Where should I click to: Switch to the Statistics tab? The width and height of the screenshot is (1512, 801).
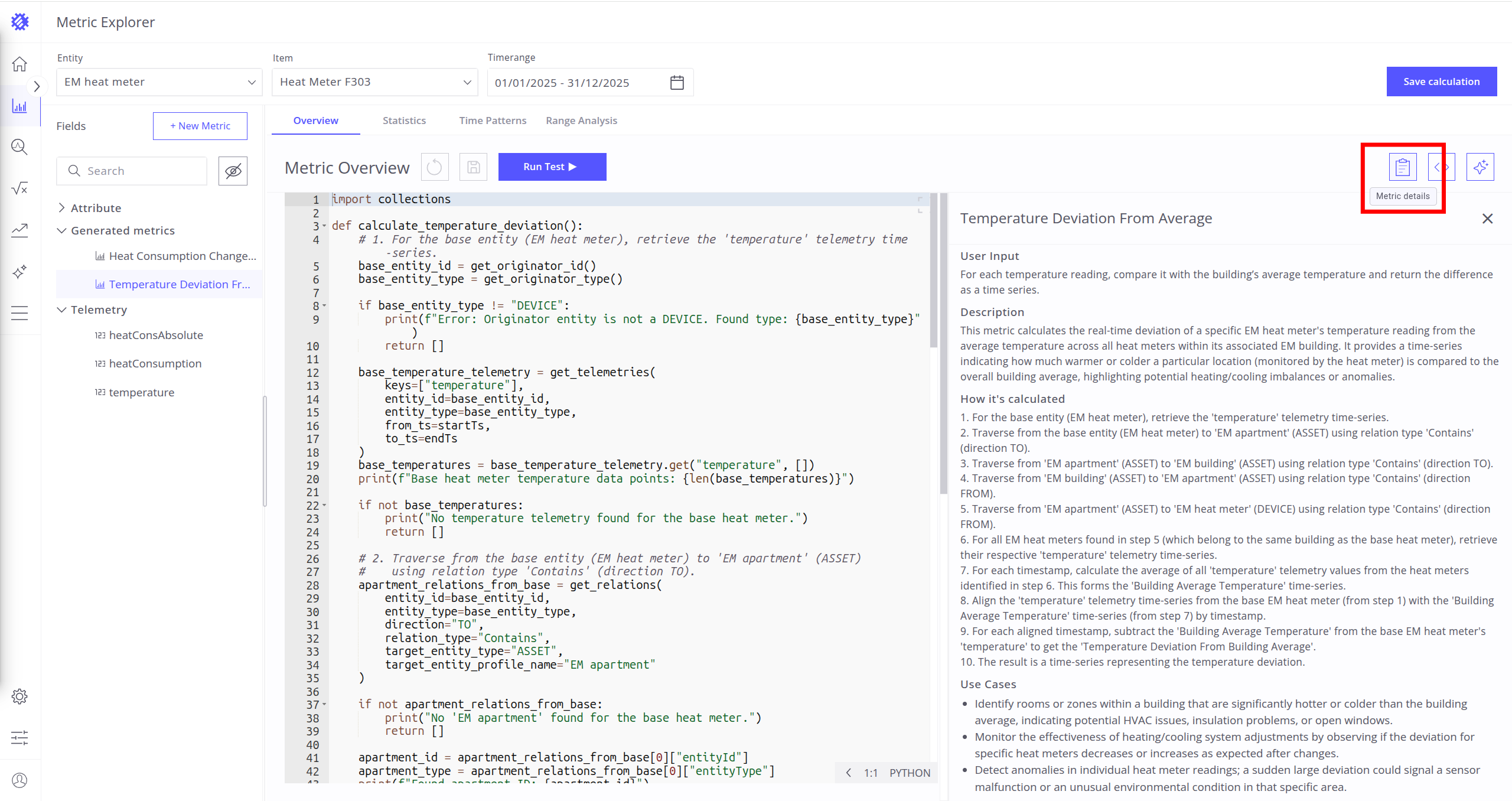(404, 121)
